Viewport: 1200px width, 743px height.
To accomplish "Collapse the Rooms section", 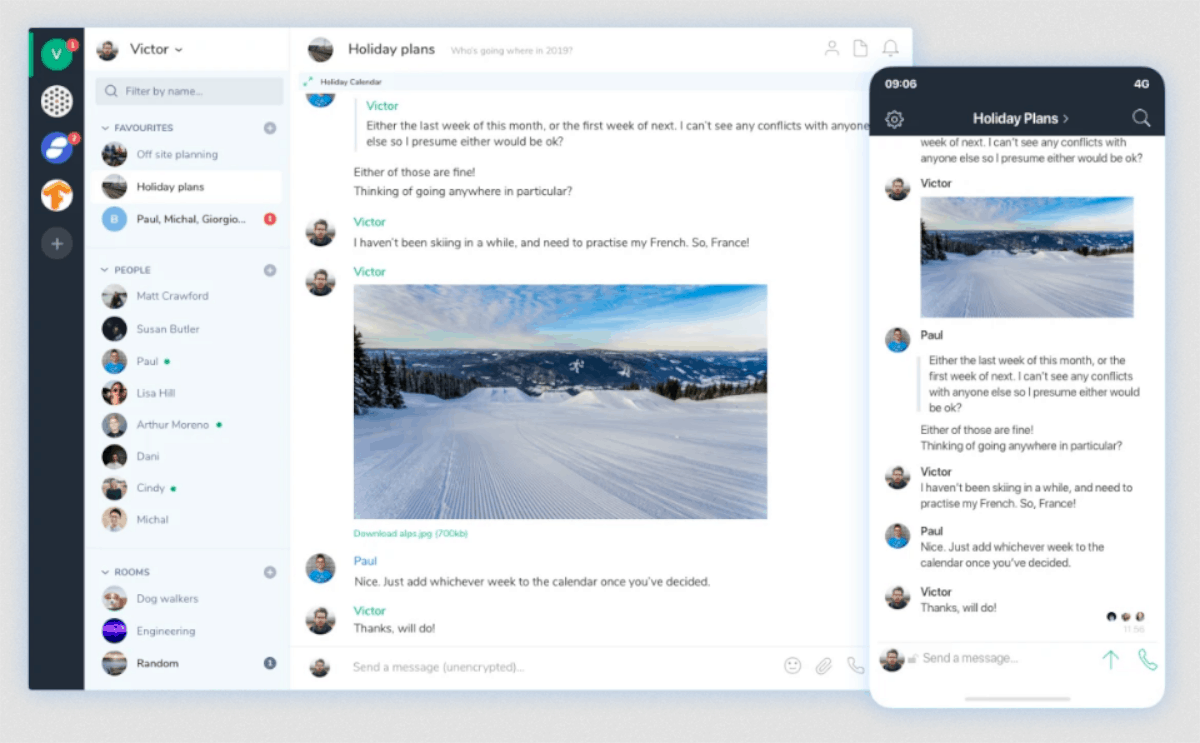I will (127, 572).
